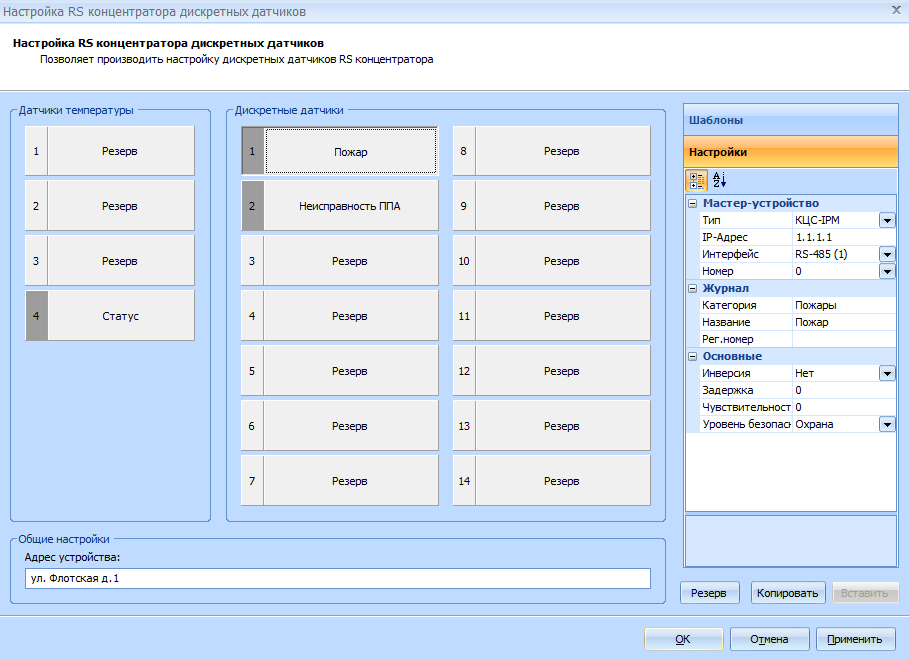Sort properties alphabetically with A-Z icon

[x=719, y=180]
